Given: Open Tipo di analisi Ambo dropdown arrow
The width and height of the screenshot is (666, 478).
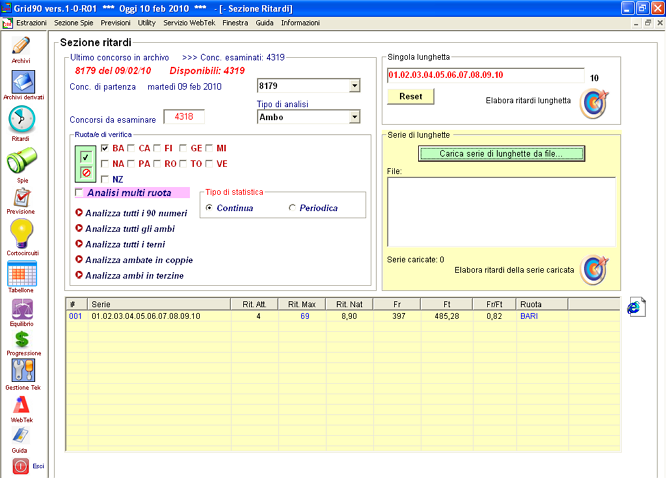Looking at the screenshot, I should point(354,117).
